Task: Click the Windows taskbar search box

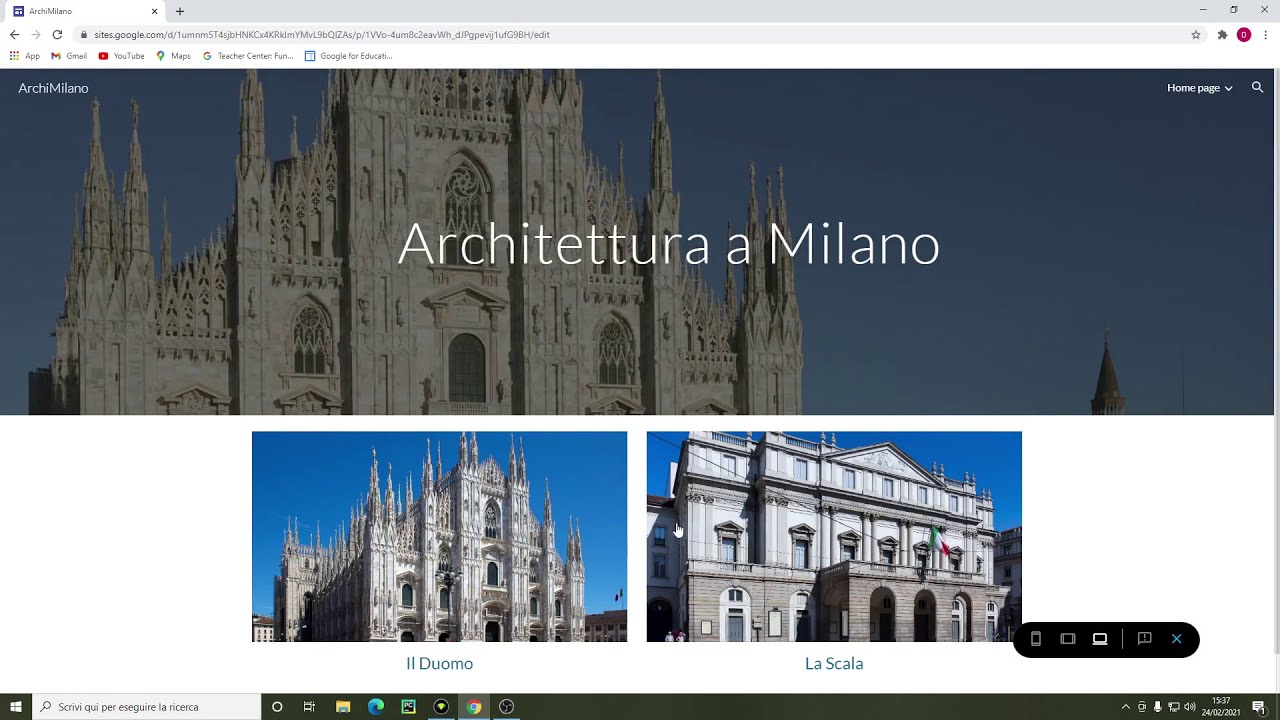Action: pyautogui.click(x=147, y=707)
